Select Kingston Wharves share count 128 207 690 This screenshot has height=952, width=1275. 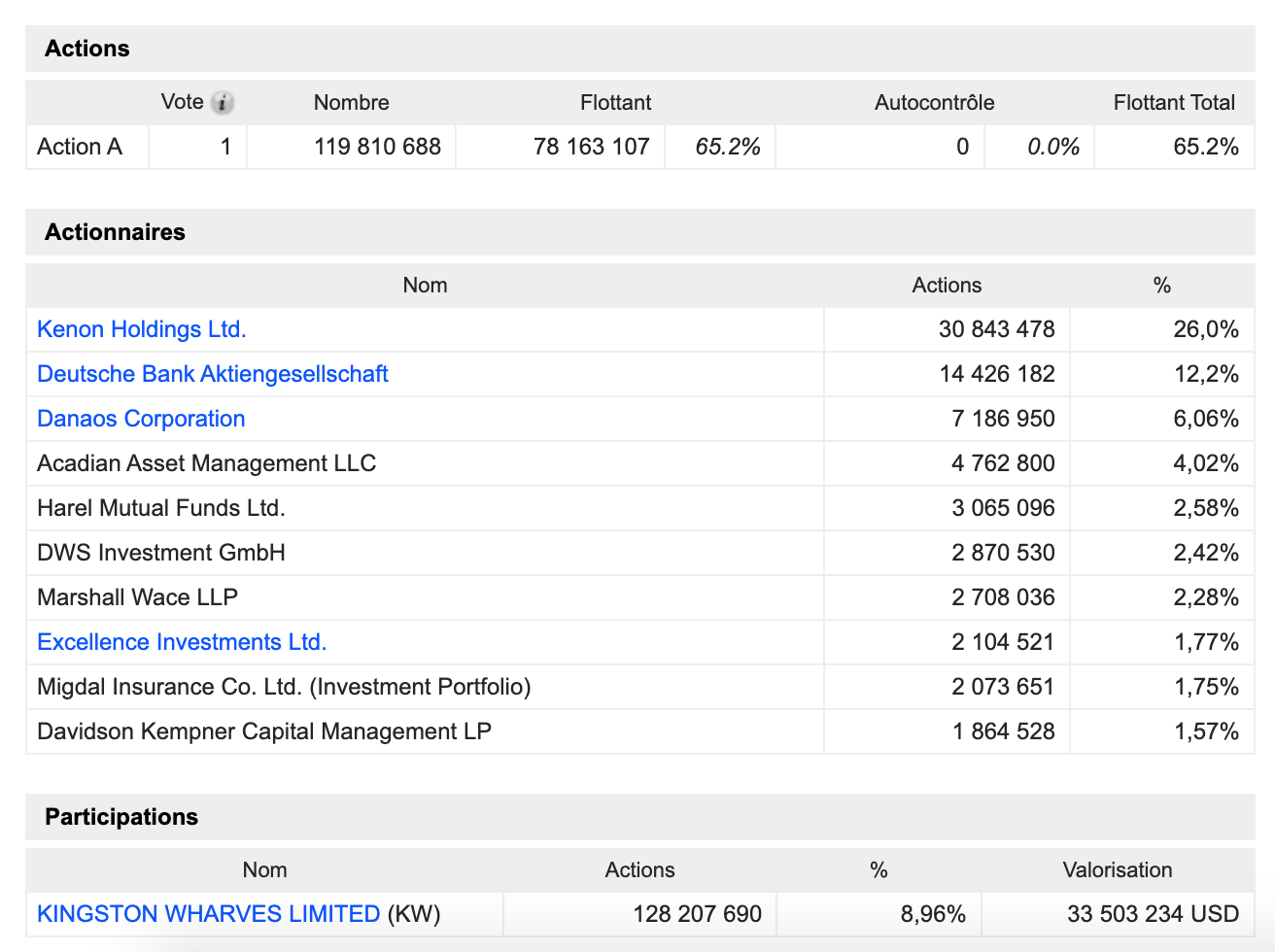pyautogui.click(x=697, y=914)
